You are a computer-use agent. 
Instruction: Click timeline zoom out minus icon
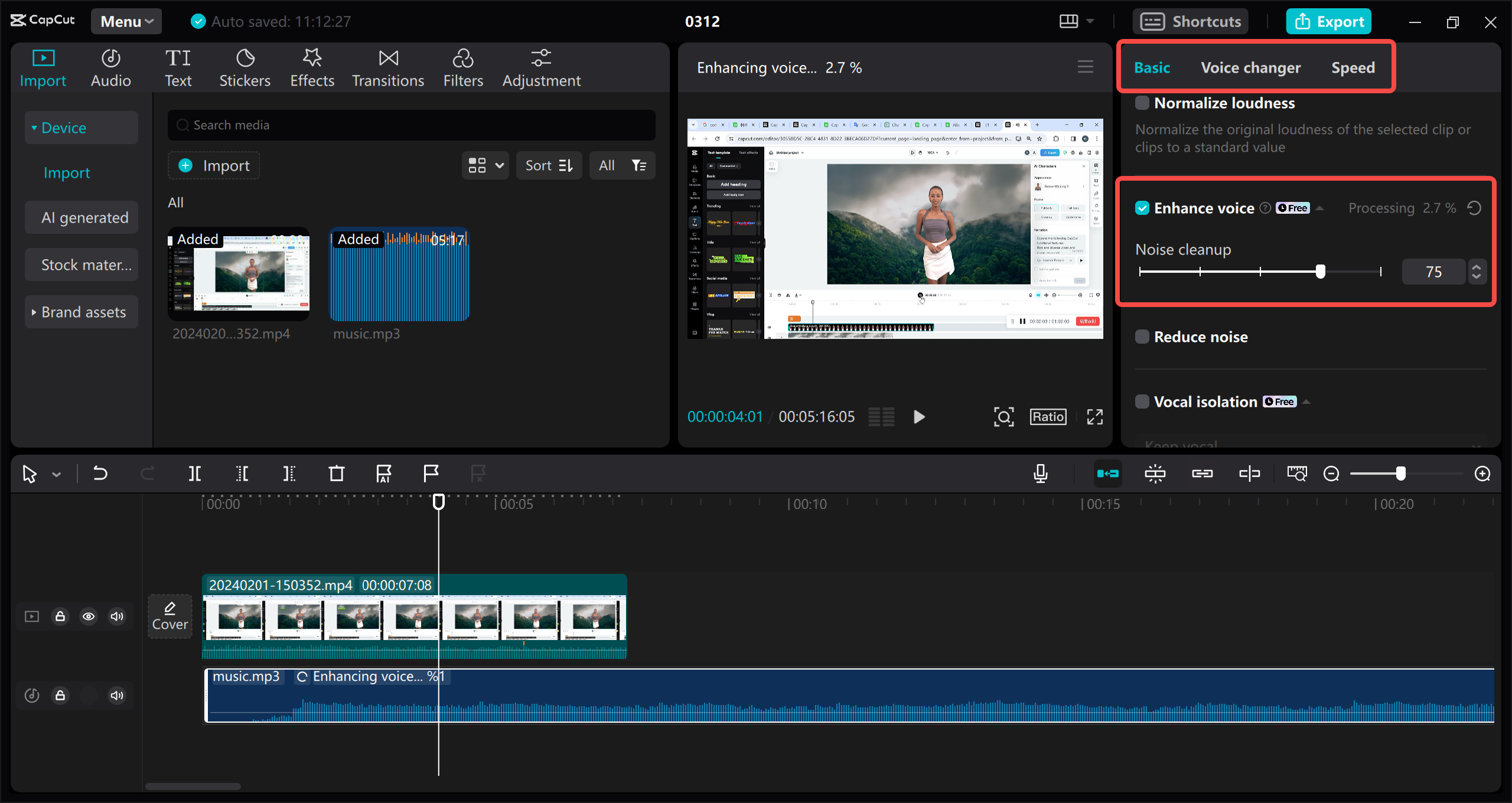coord(1331,474)
